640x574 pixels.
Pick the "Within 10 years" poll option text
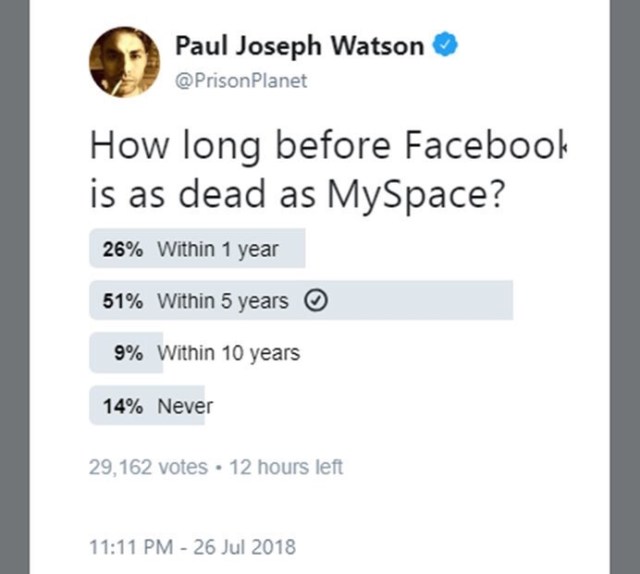click(228, 353)
